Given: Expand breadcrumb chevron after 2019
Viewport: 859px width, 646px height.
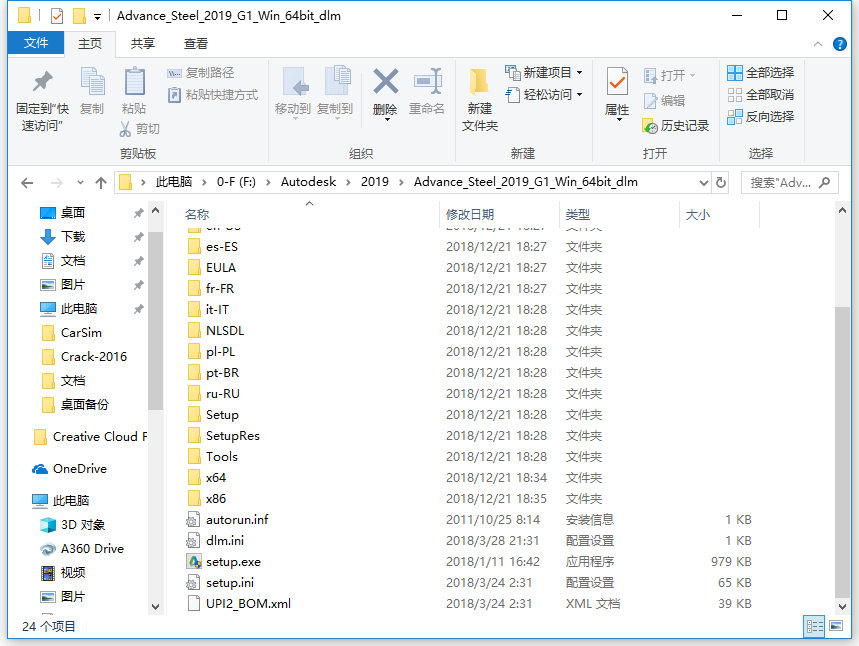Looking at the screenshot, I should 402,182.
